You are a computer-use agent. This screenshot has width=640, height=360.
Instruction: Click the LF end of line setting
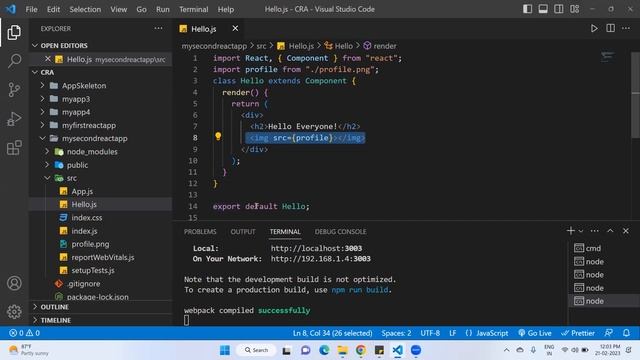[x=453, y=333]
